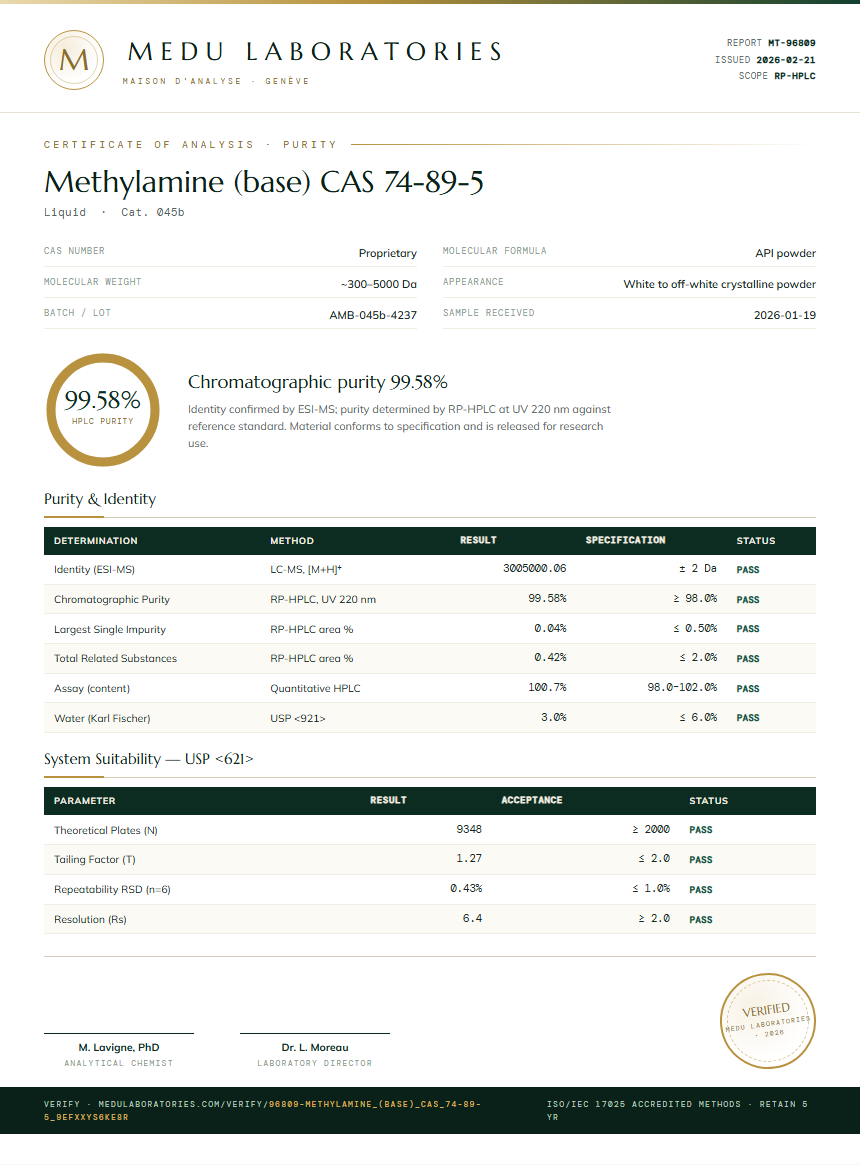
Task: Click the 99.58% HPLC purity ring
Action: [x=103, y=410]
